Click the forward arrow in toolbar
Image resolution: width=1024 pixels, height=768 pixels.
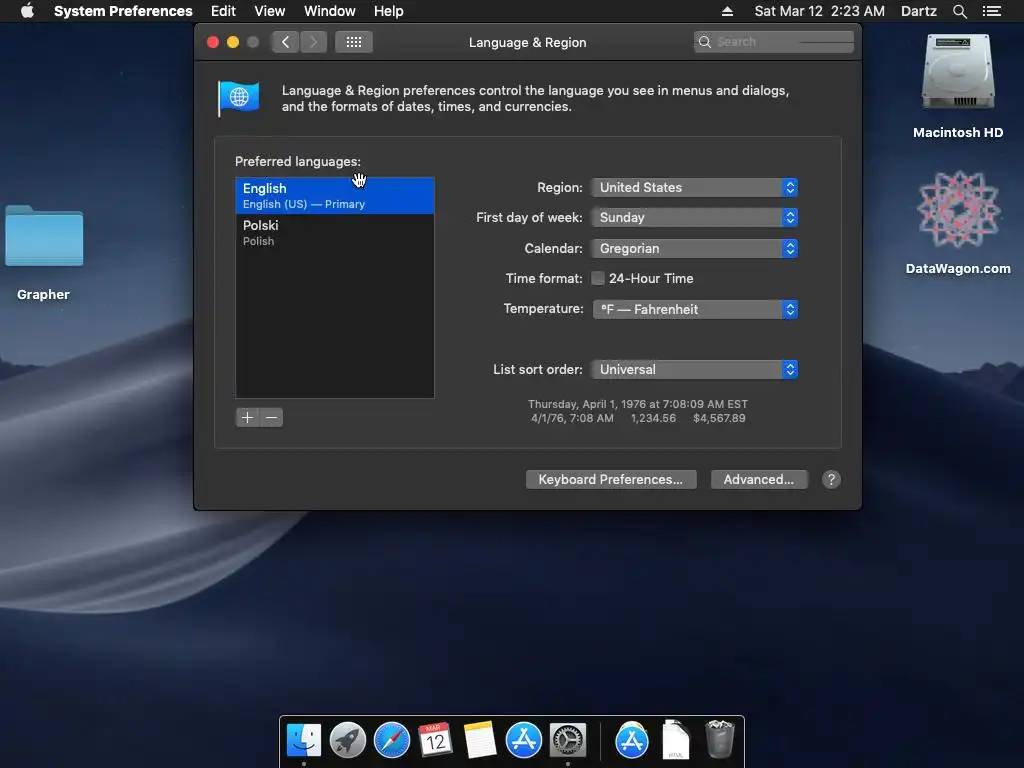(313, 42)
